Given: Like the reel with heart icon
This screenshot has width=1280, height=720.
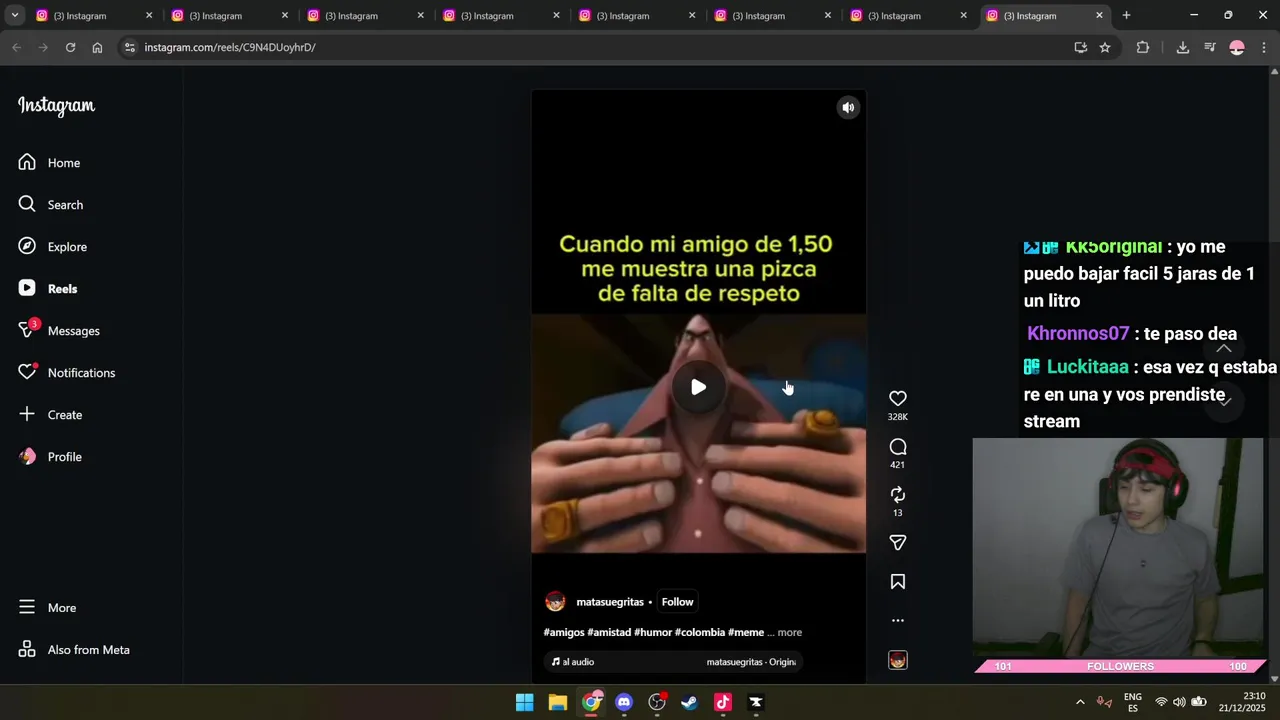Looking at the screenshot, I should point(898,398).
